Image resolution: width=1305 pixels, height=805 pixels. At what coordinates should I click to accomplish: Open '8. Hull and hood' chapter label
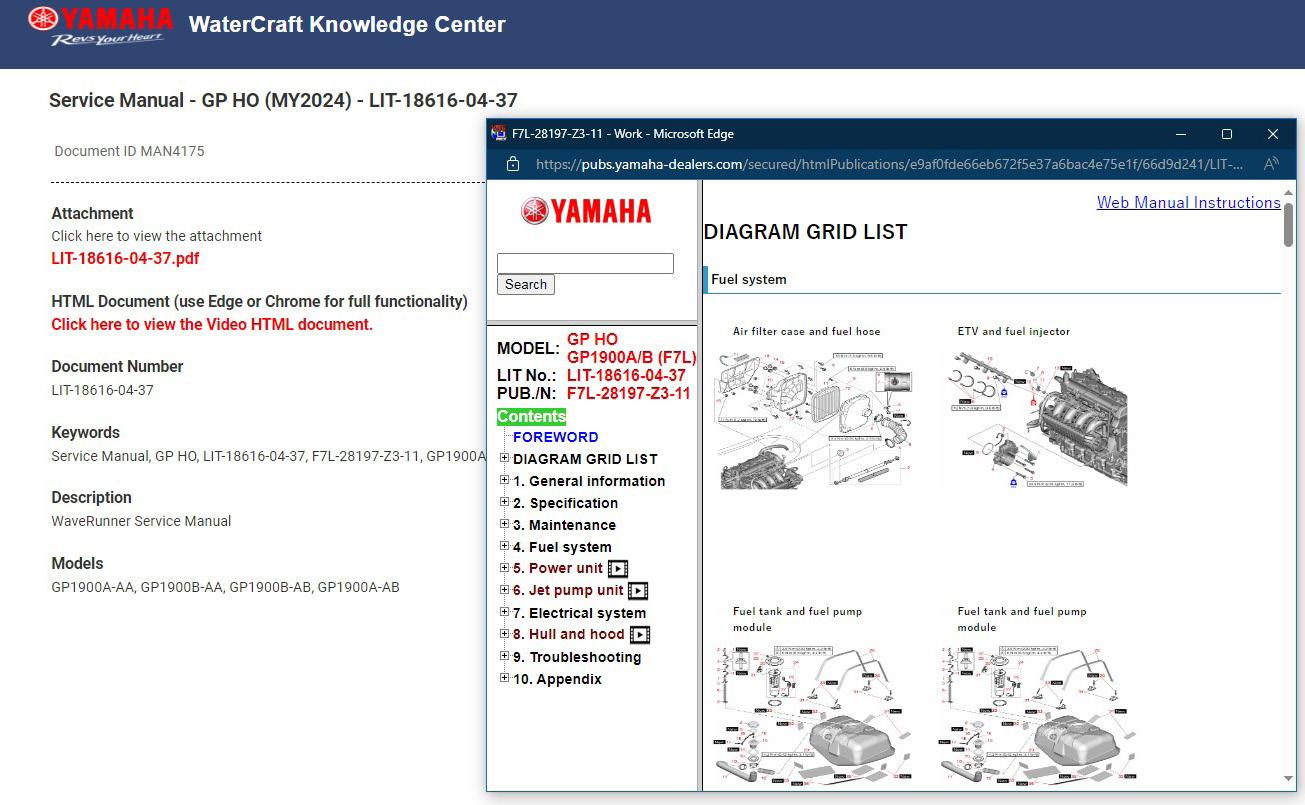click(569, 635)
